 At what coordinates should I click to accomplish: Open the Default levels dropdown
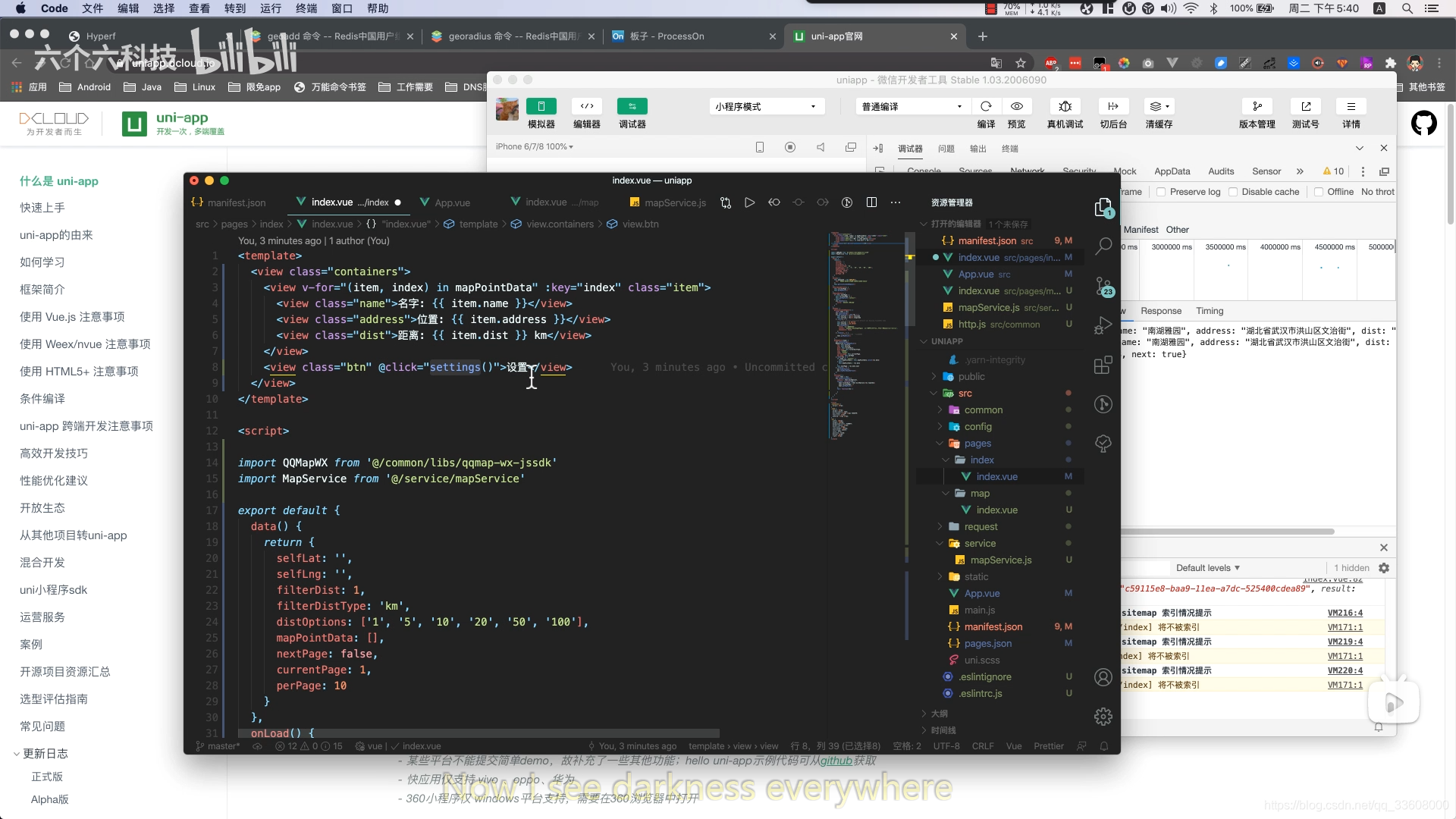1207,568
